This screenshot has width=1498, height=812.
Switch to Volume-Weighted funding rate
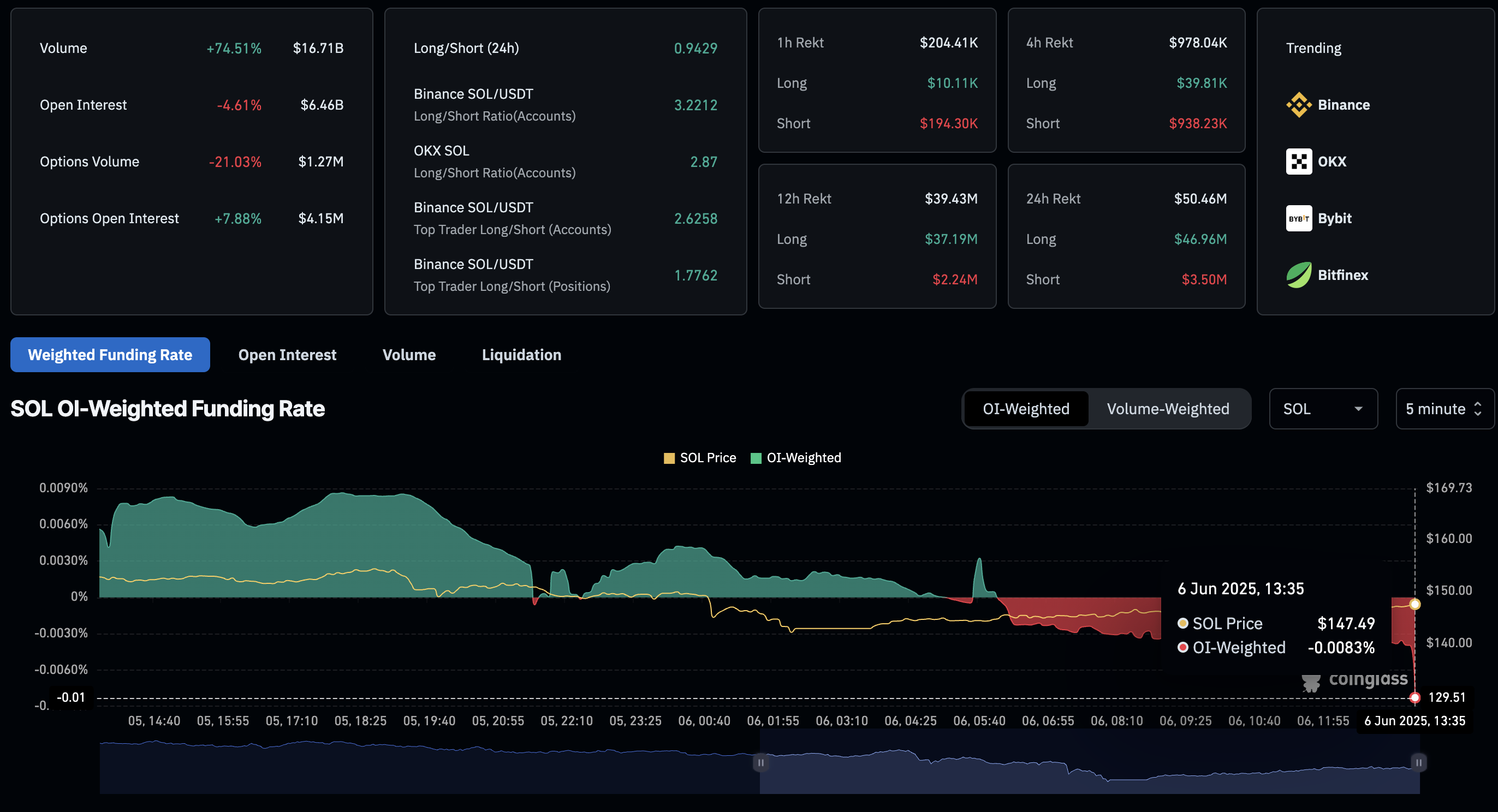pyautogui.click(x=1167, y=409)
